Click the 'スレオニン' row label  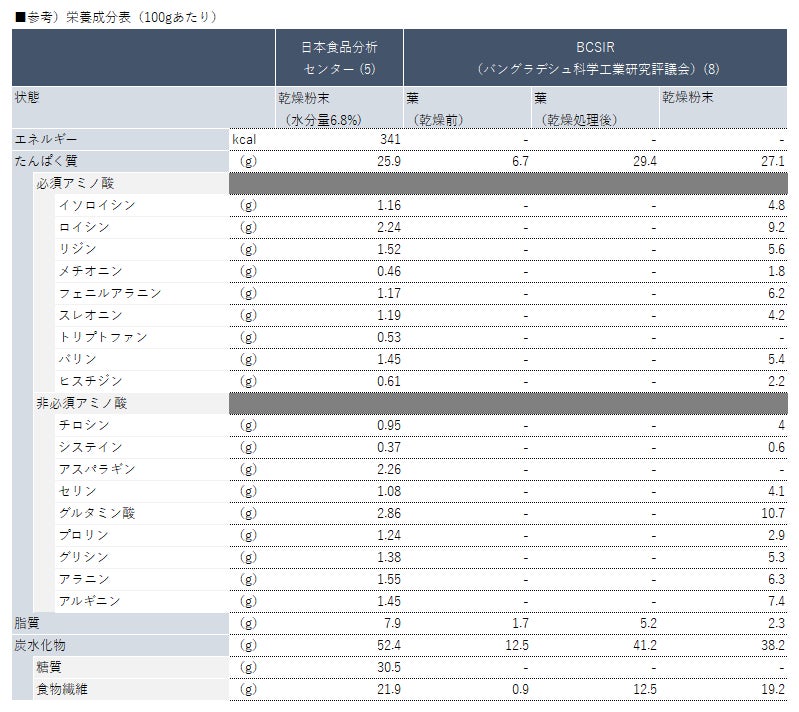pyautogui.click(x=91, y=315)
